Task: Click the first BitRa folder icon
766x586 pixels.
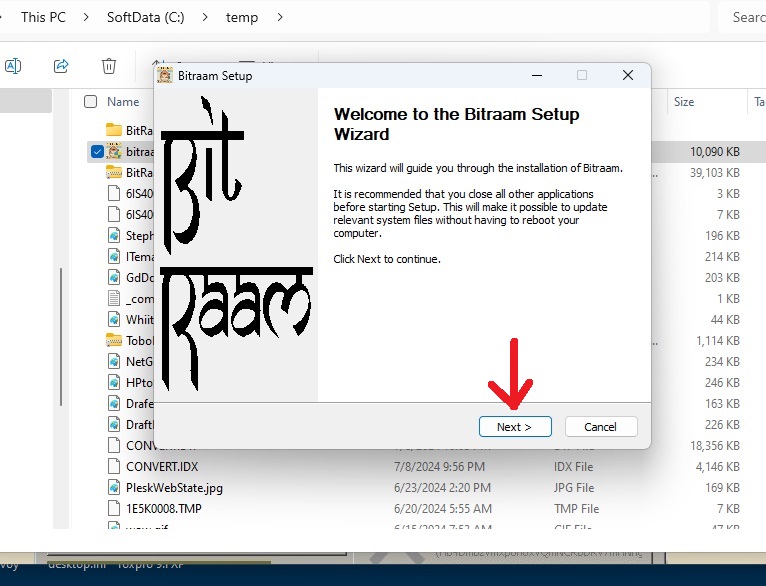Action: (x=114, y=130)
